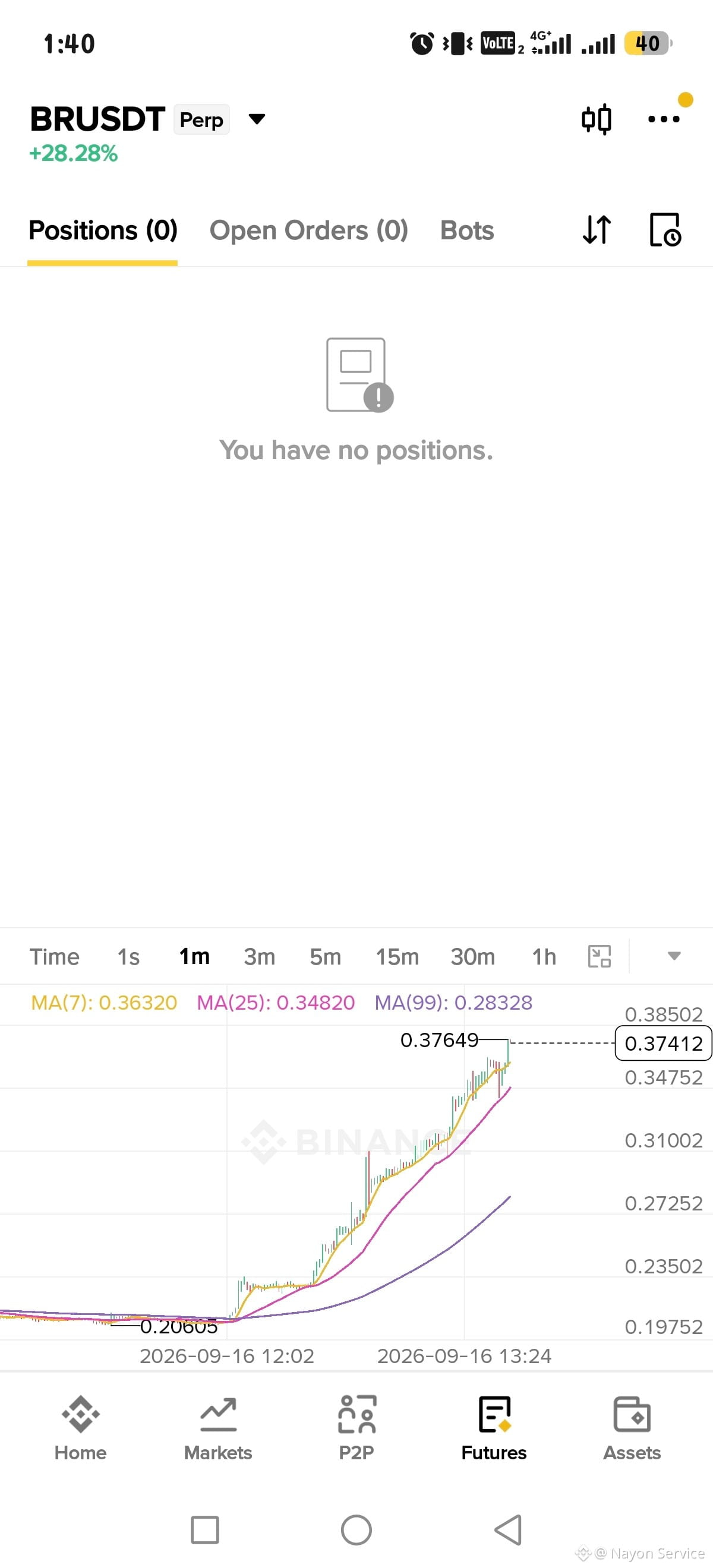Screen dimensions: 713x1568
Task: Expand chart with the fullscreen icon
Action: coord(599,956)
